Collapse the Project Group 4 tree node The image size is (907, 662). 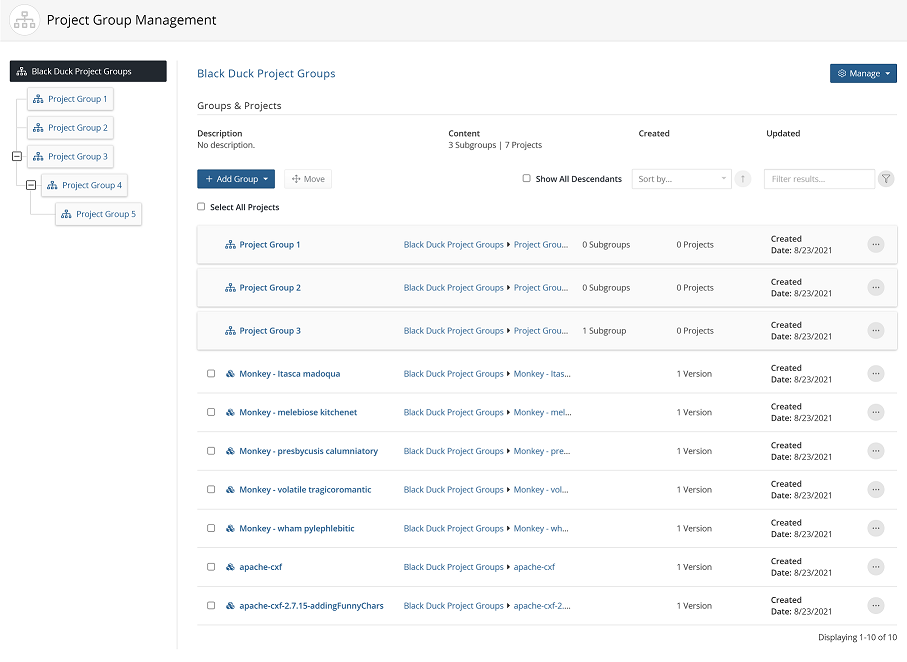coord(30,185)
